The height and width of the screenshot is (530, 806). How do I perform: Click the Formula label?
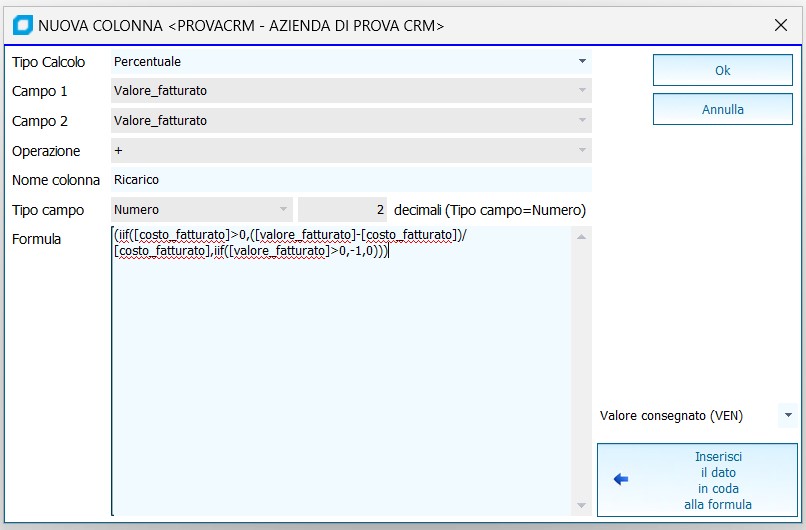click(36, 239)
